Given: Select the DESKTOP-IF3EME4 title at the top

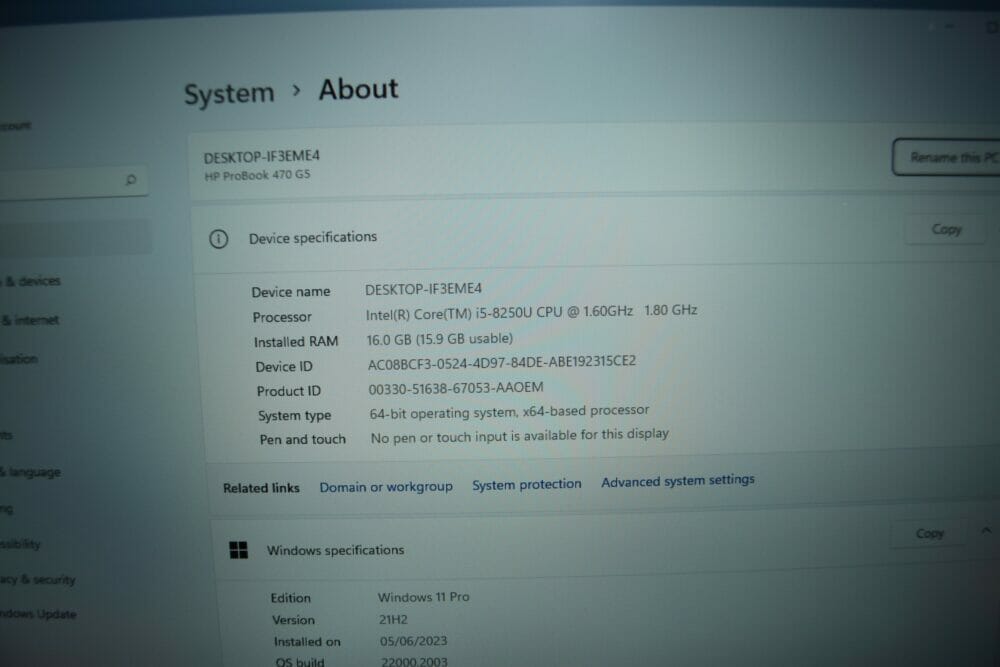Looking at the screenshot, I should click(261, 156).
